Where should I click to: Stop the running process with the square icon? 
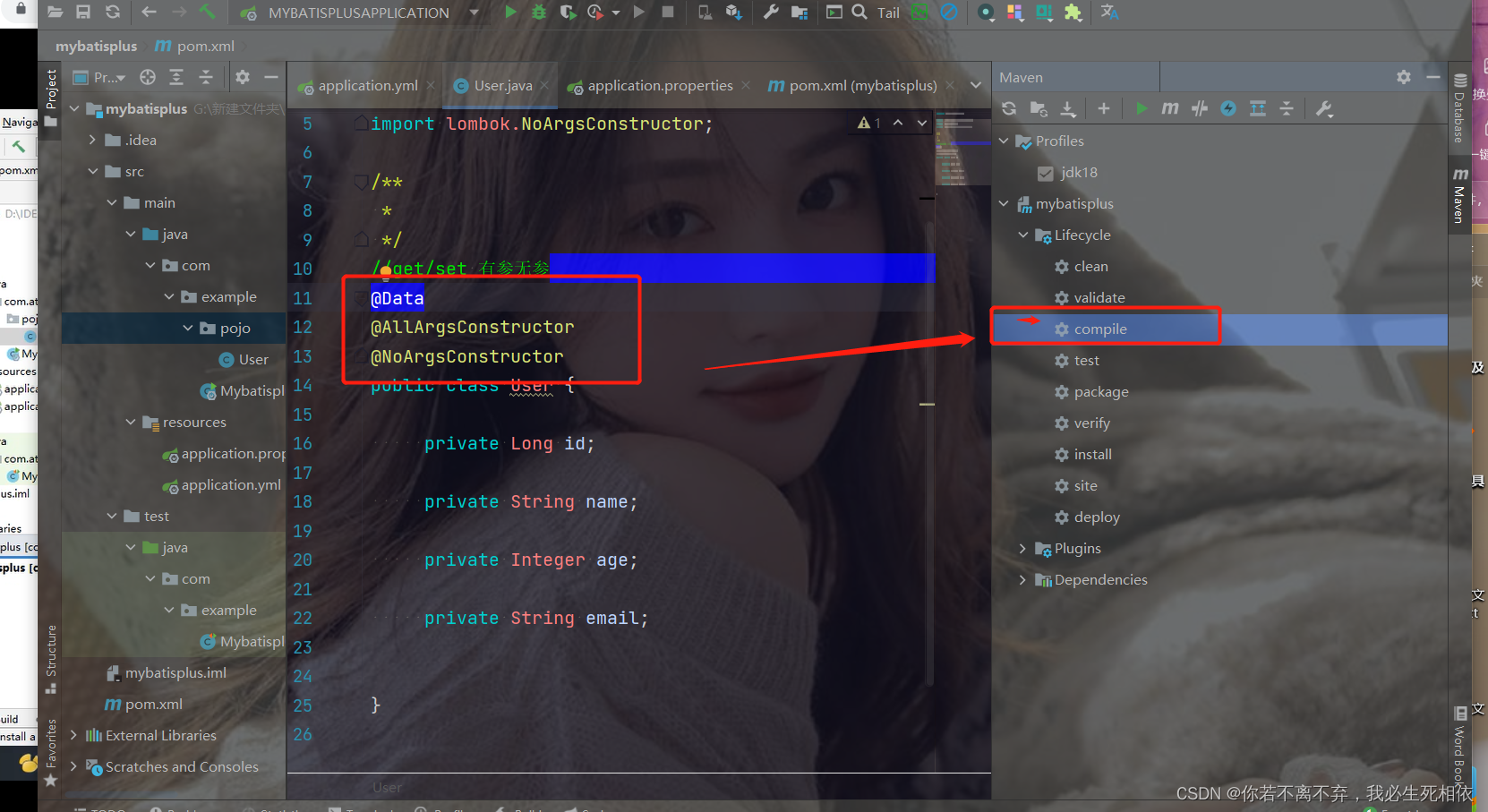(x=668, y=12)
